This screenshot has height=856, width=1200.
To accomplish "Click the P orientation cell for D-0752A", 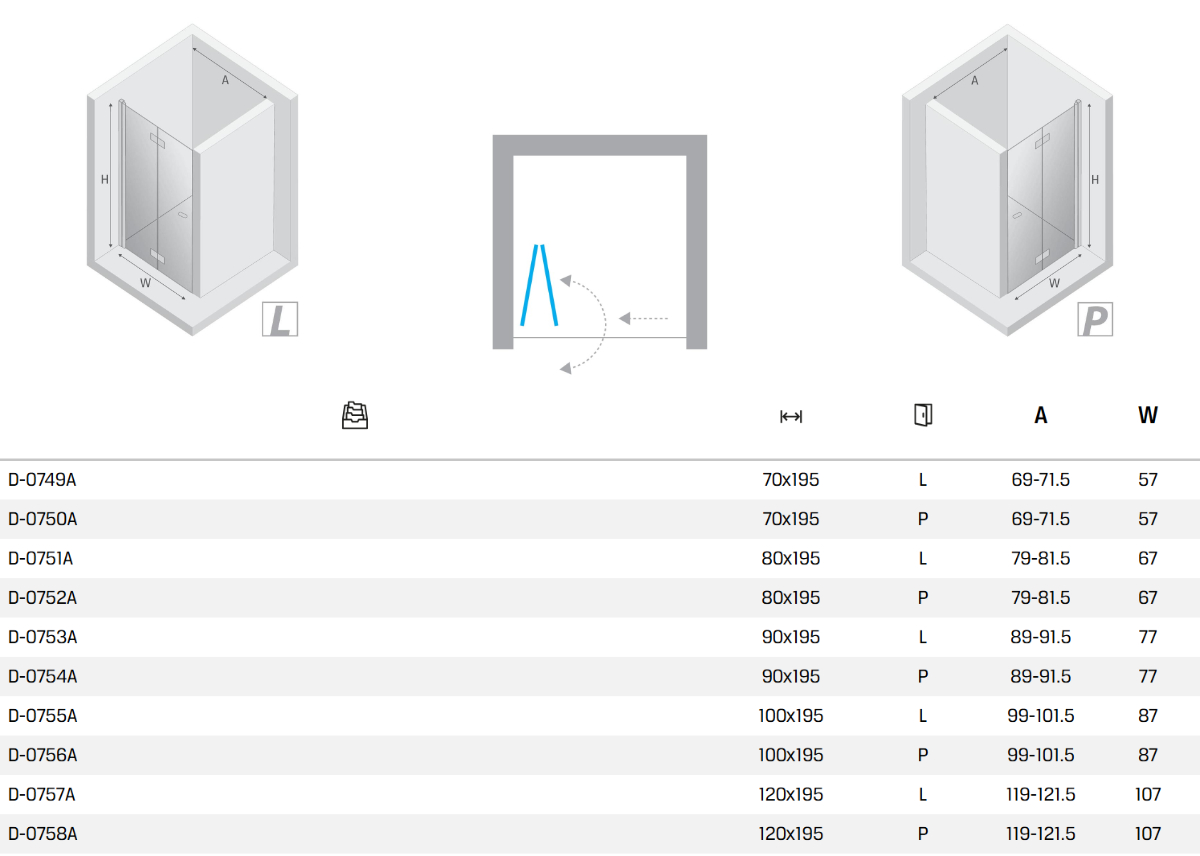I will (x=923, y=598).
